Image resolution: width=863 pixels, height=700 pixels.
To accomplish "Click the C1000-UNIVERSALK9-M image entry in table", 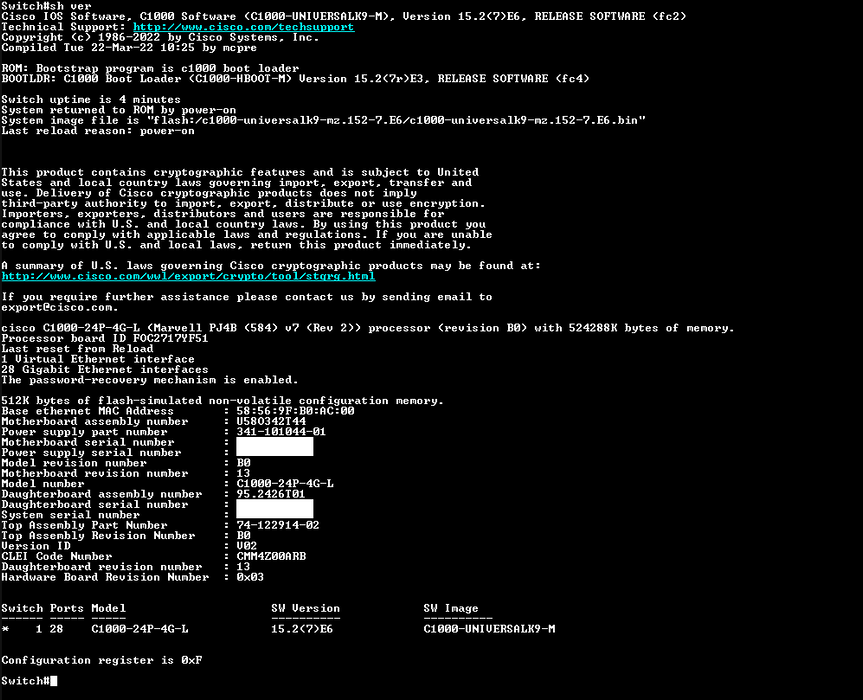I will [489, 629].
